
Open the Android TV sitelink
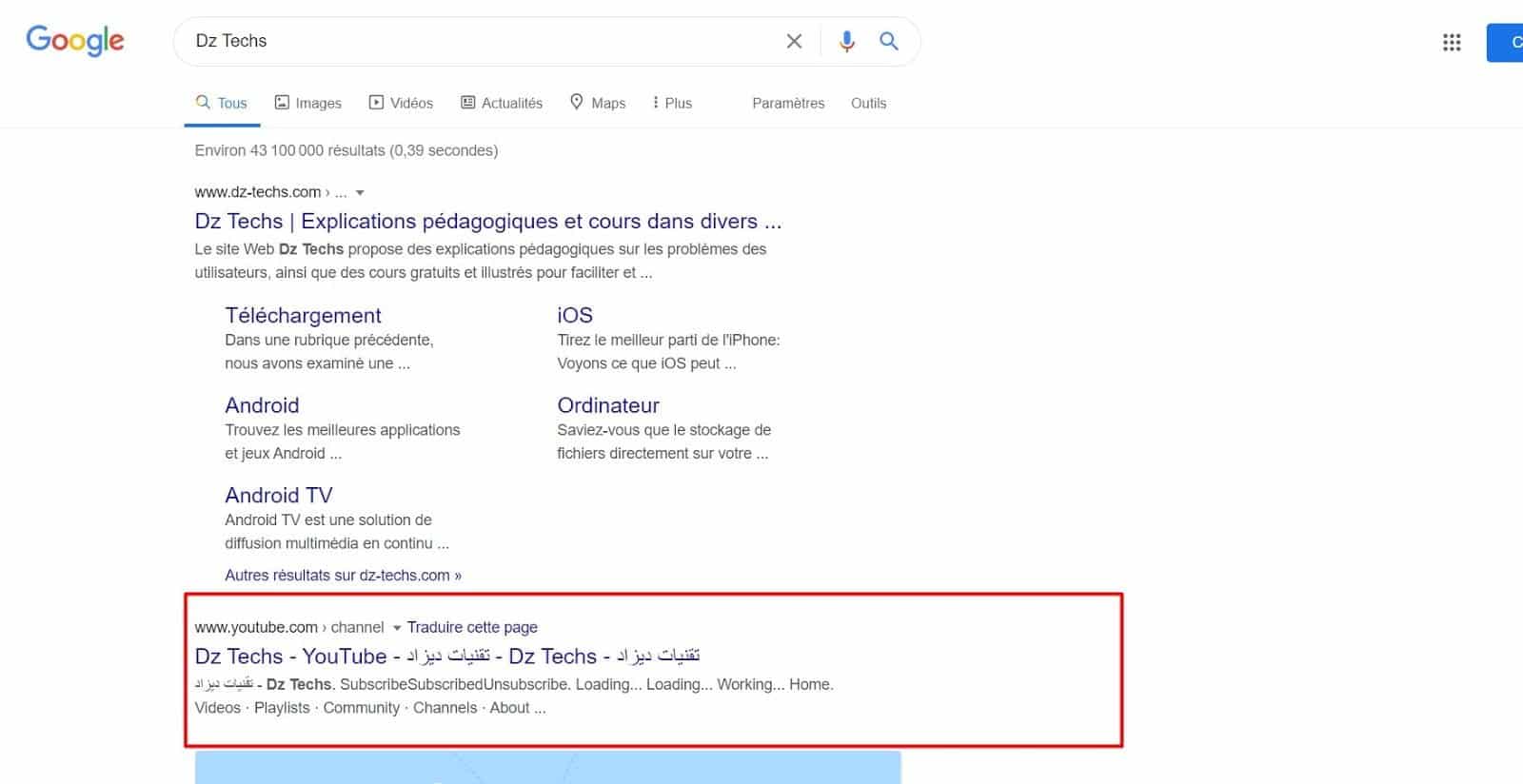tap(279, 495)
